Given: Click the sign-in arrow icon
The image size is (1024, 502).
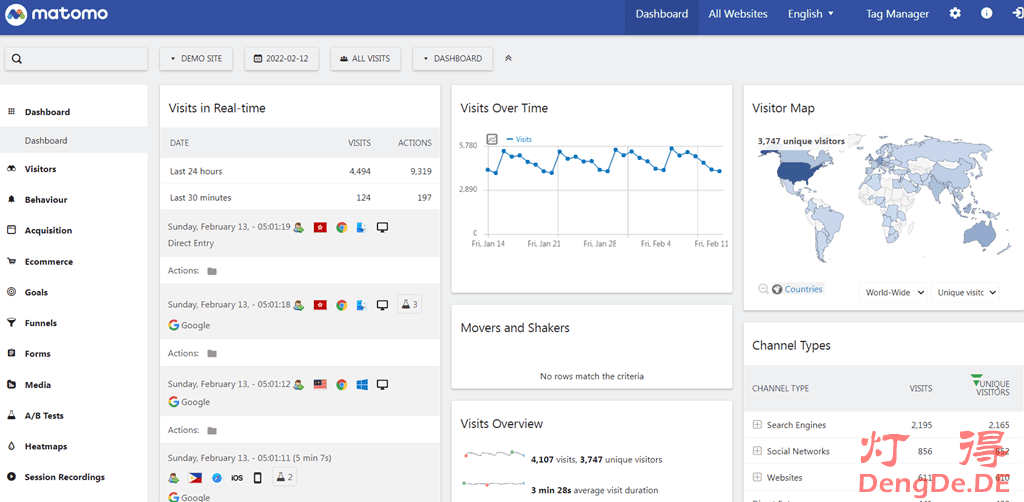Looking at the screenshot, I should 1017,14.
